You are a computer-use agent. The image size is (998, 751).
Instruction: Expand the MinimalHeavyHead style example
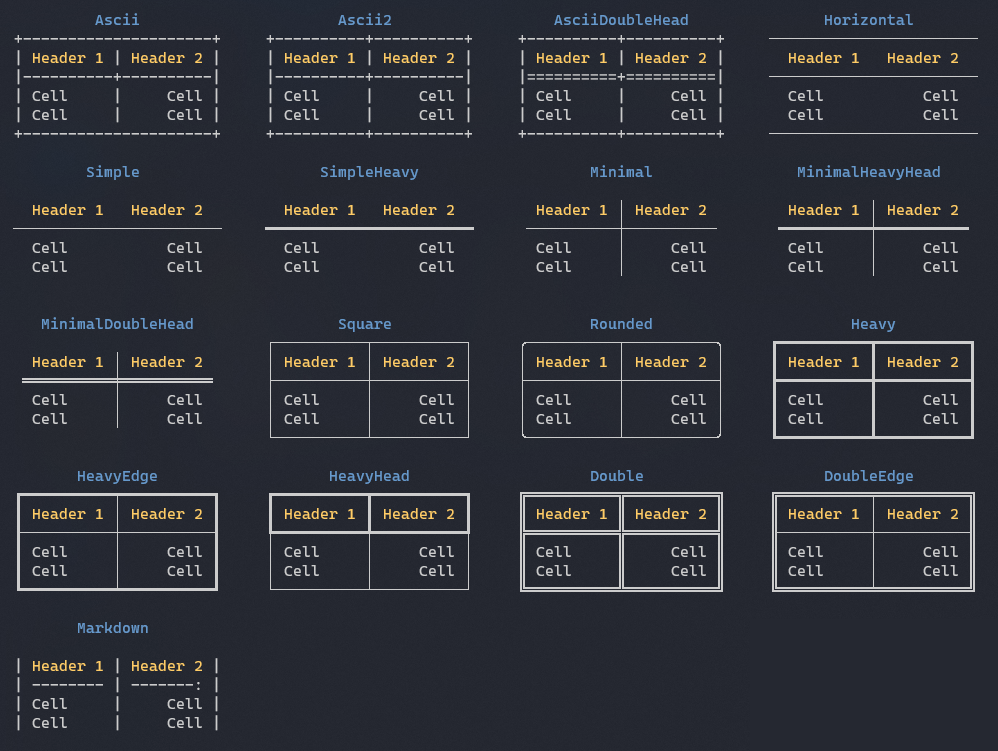pos(869,171)
